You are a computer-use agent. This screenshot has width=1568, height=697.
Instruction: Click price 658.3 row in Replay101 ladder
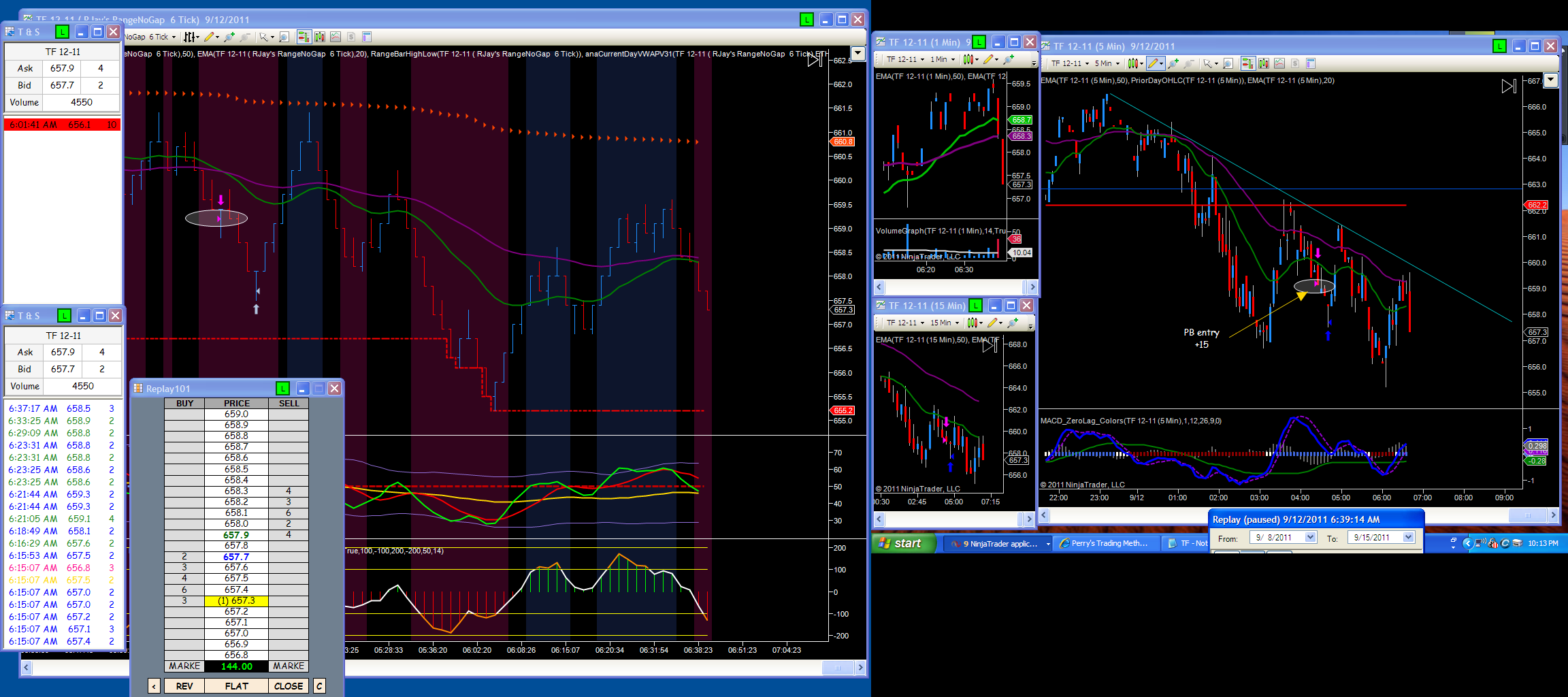coord(236,490)
